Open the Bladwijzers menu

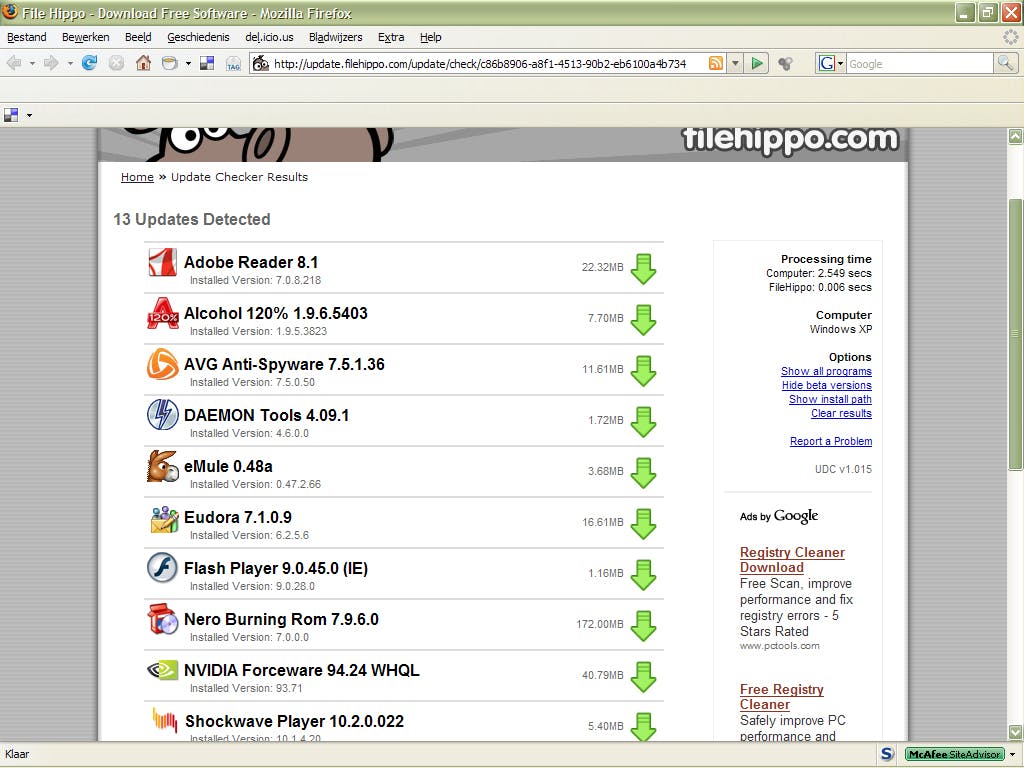tap(336, 37)
